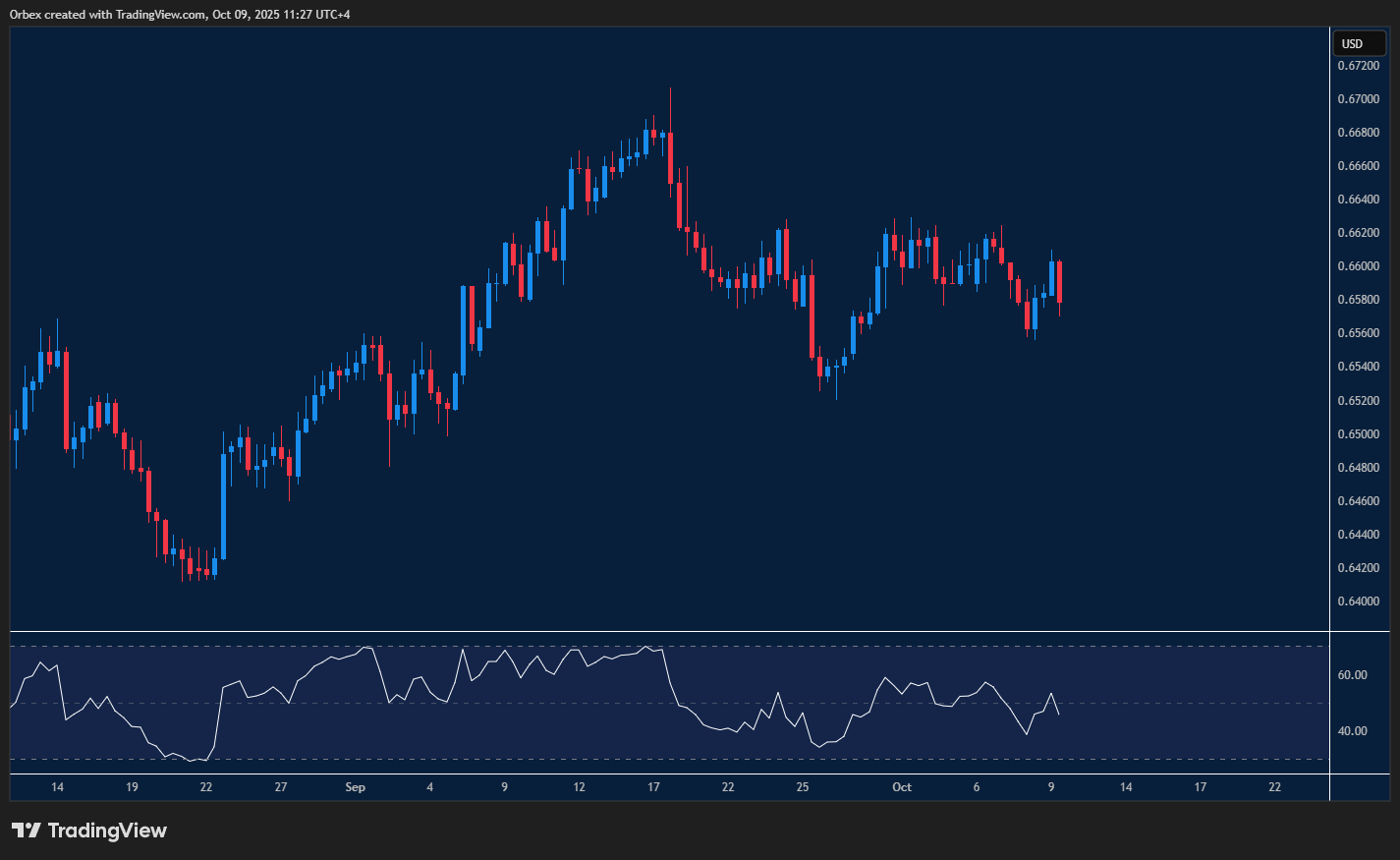Click the last red candle on the chart
This screenshot has width=1400, height=860.
[1059, 282]
